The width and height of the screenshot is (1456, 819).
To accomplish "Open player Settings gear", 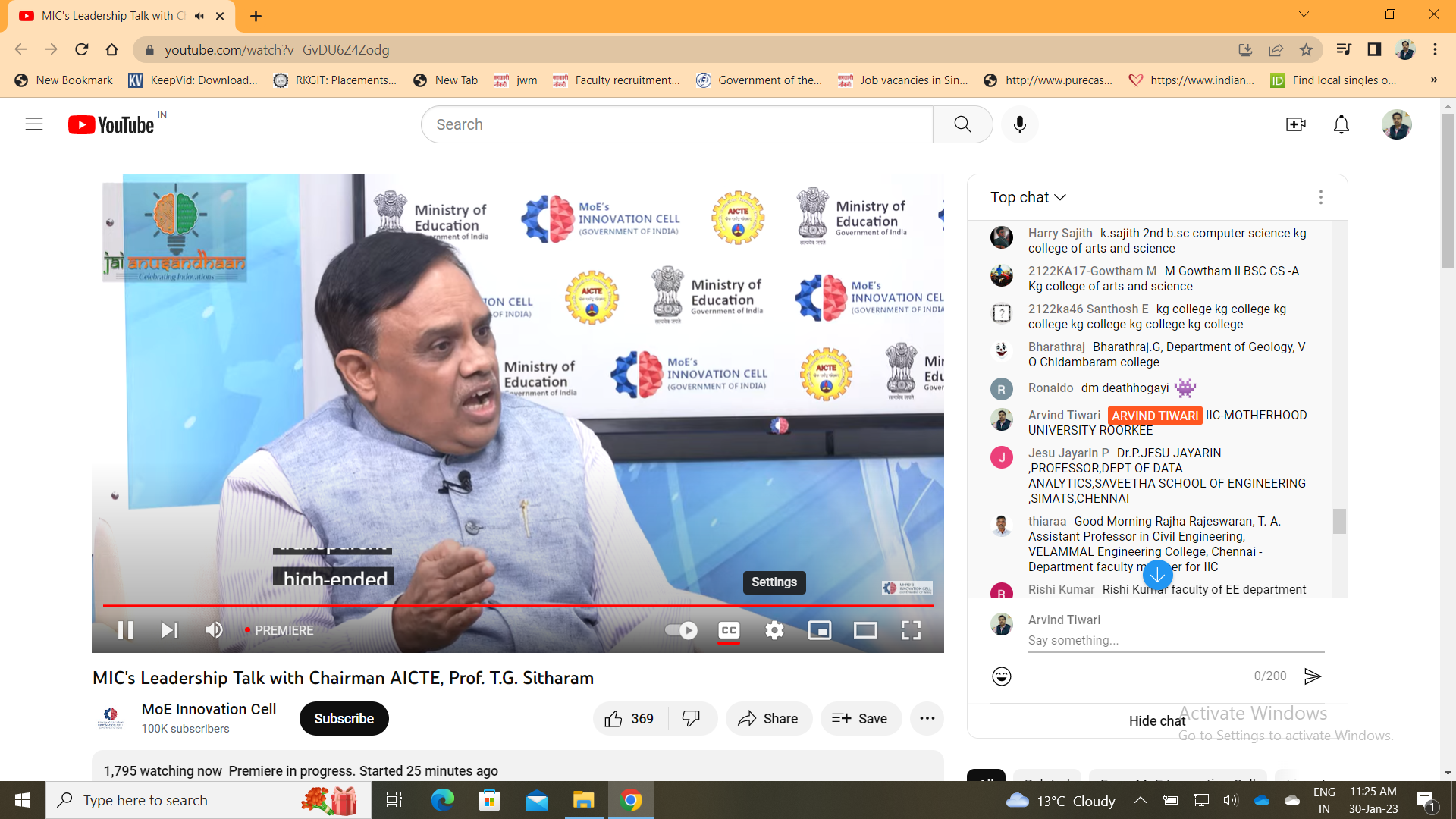I will click(774, 630).
